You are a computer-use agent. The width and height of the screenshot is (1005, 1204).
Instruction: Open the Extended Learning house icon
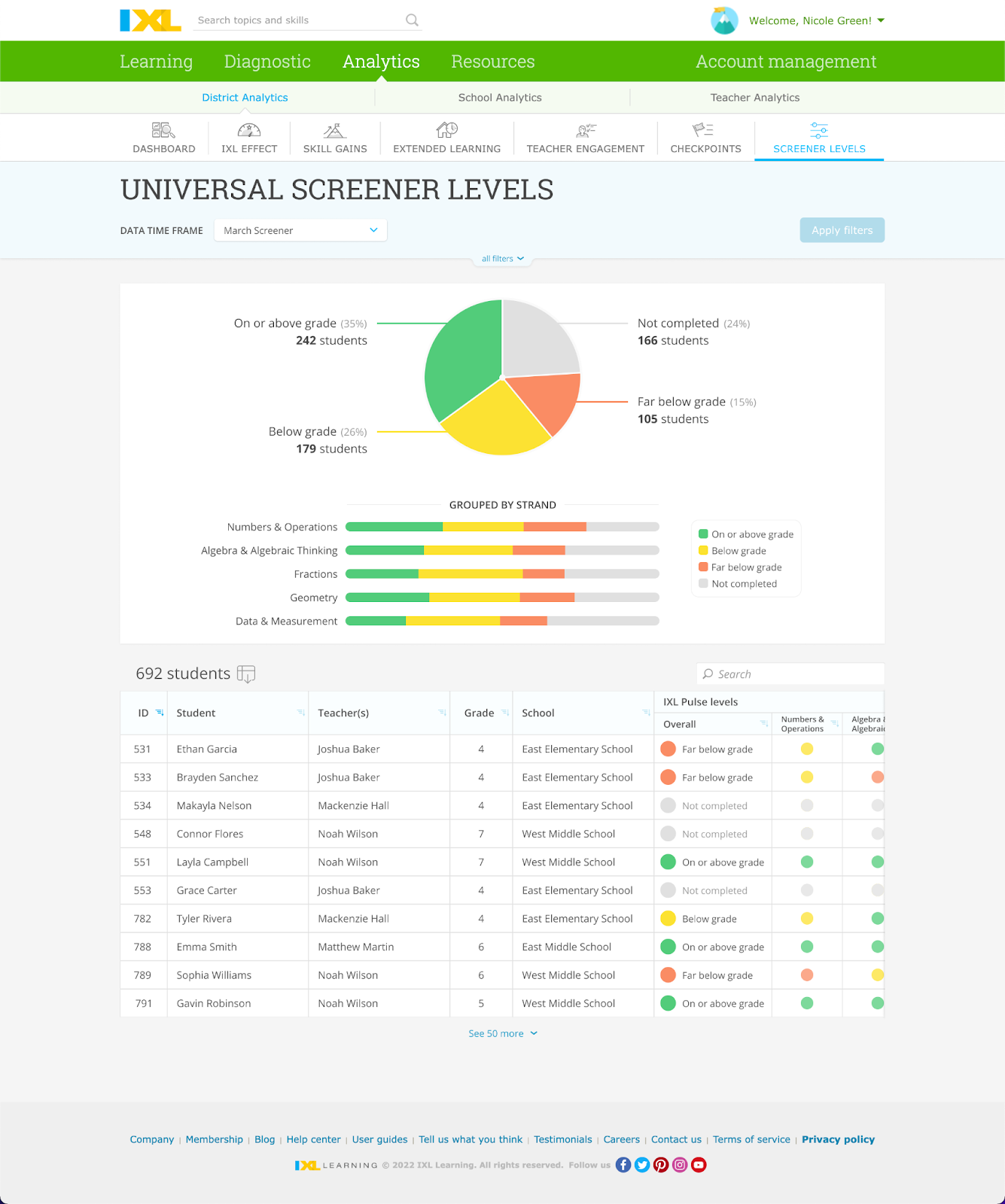pyautogui.click(x=447, y=130)
